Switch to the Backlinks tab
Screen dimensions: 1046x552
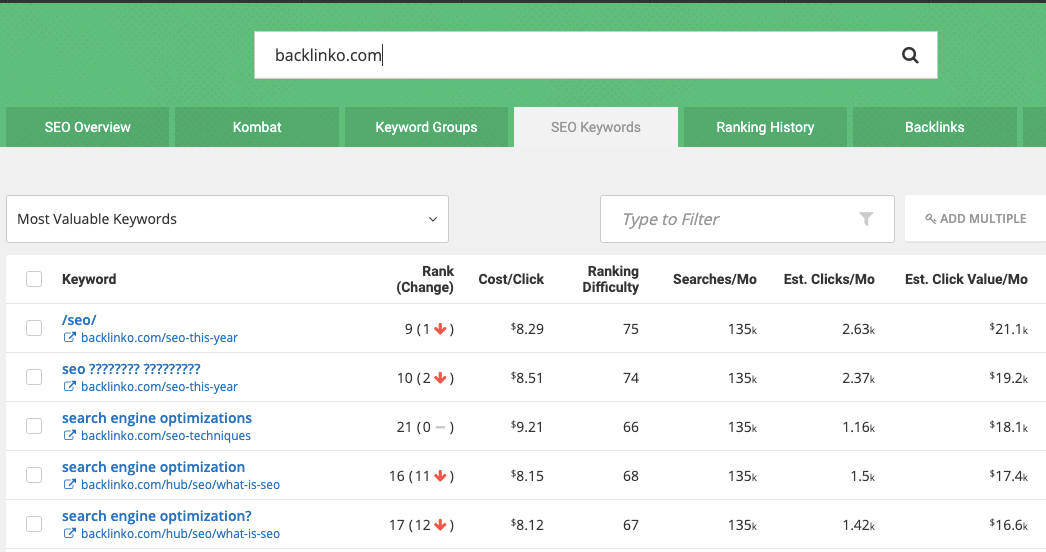tap(935, 127)
